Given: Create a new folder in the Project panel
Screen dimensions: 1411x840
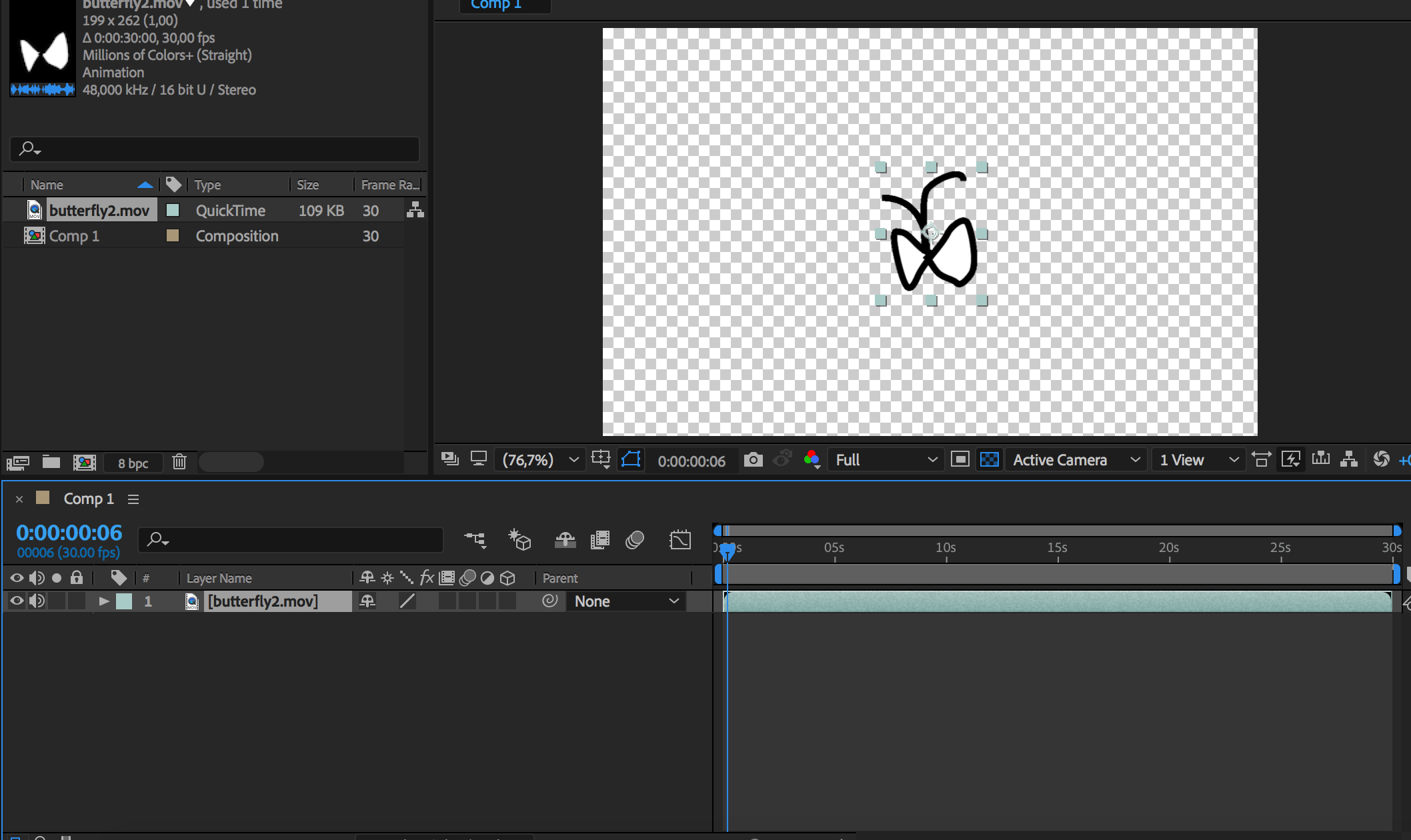Looking at the screenshot, I should 51,462.
